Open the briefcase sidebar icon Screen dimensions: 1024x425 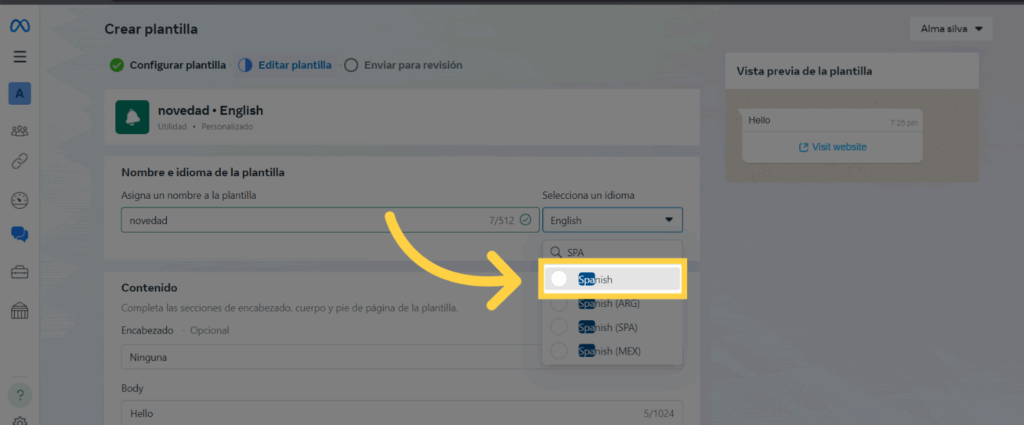(x=20, y=272)
